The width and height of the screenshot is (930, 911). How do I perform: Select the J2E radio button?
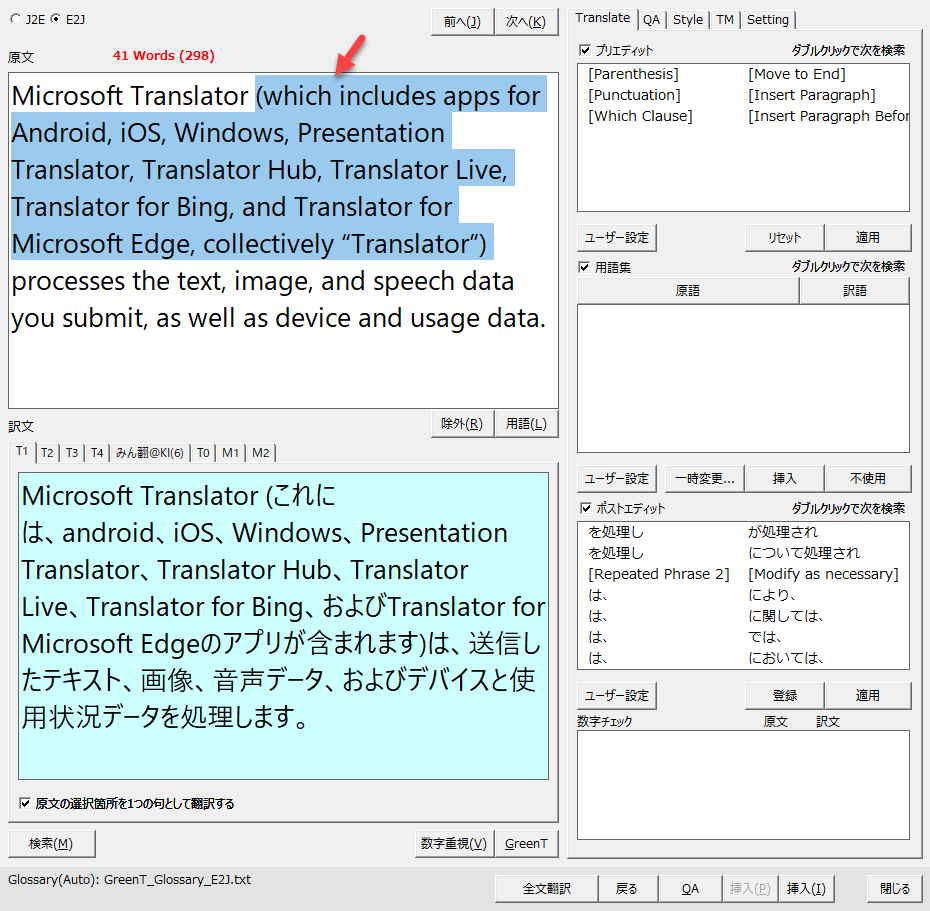(14, 19)
